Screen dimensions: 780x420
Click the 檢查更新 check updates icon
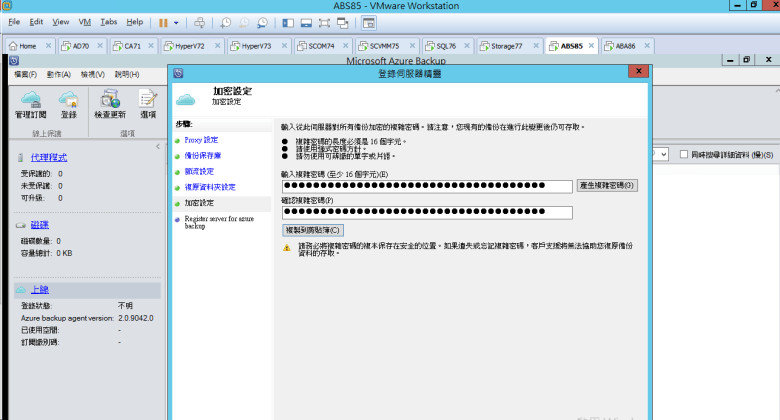coord(110,100)
